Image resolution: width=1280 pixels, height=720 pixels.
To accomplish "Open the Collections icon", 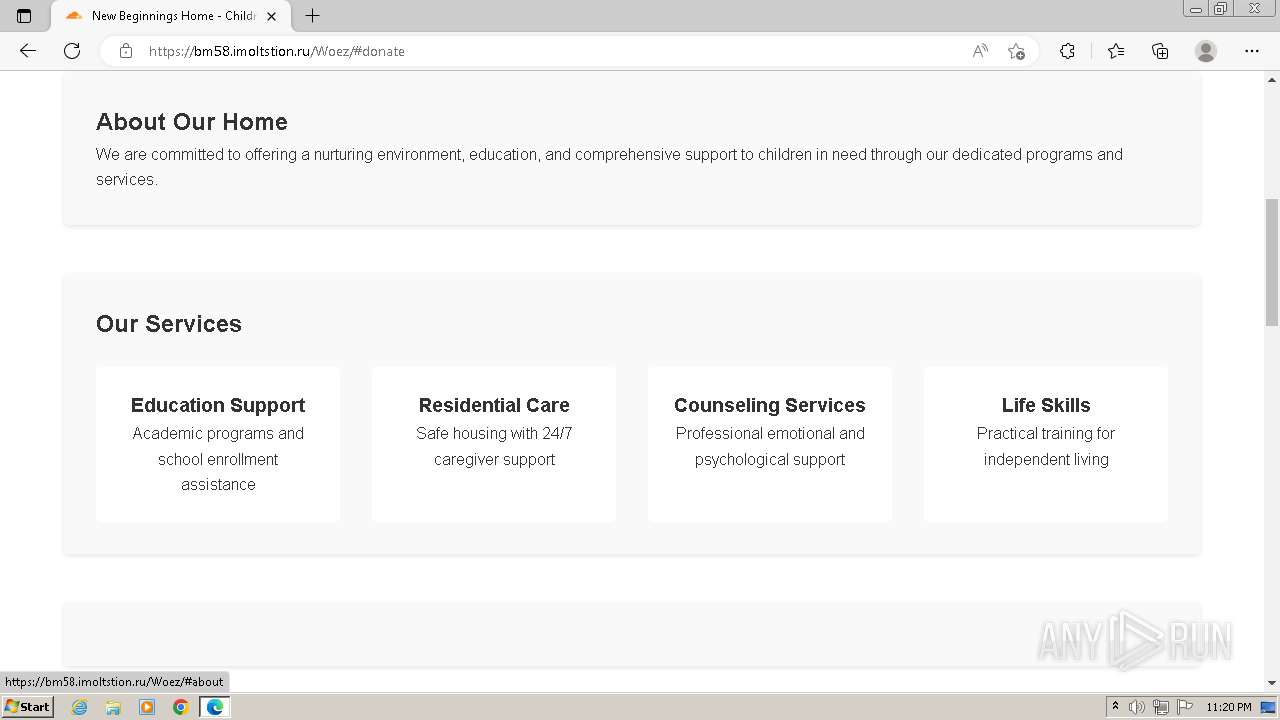I will pyautogui.click(x=1160, y=51).
